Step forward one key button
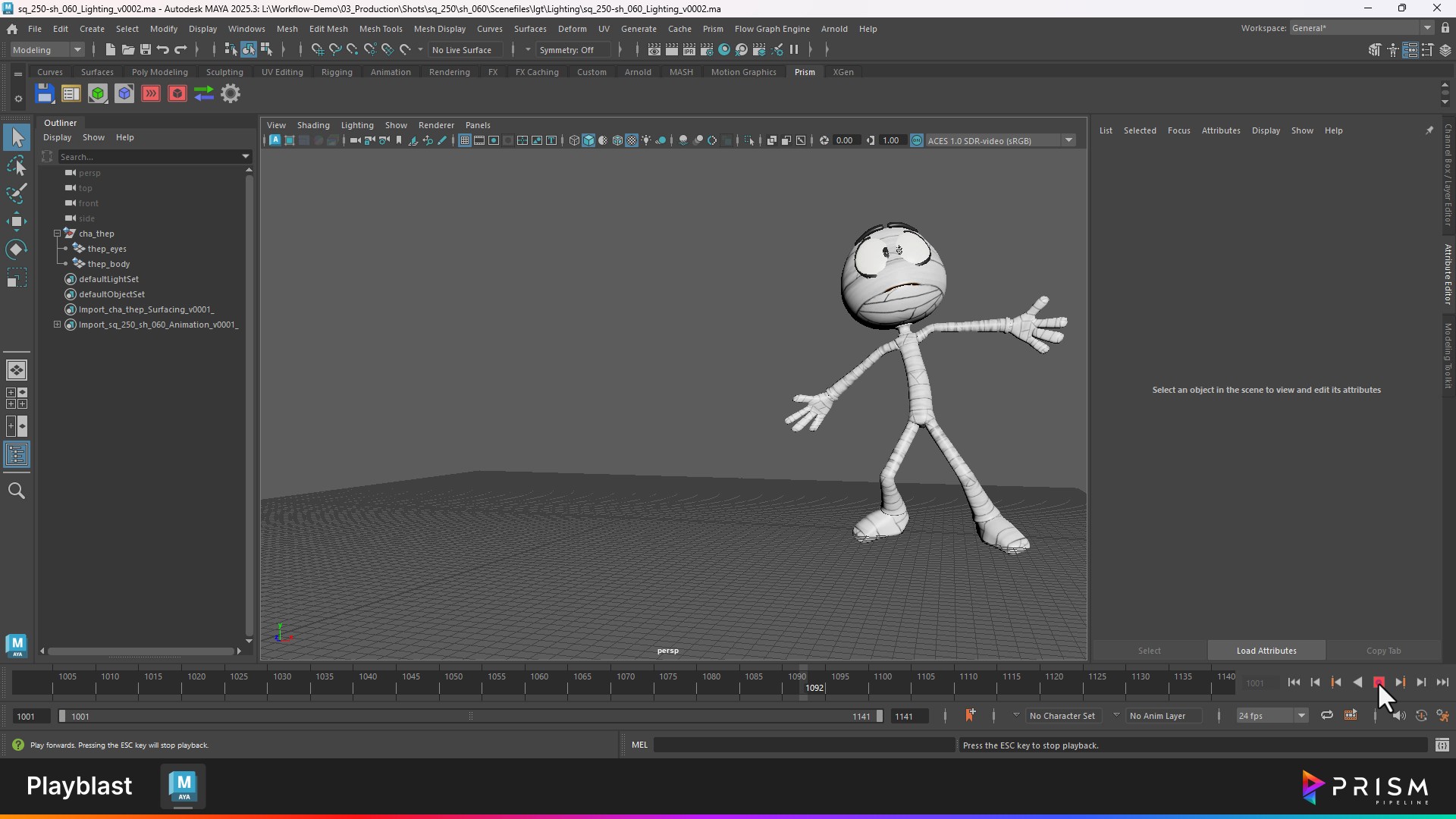 pos(1400,682)
